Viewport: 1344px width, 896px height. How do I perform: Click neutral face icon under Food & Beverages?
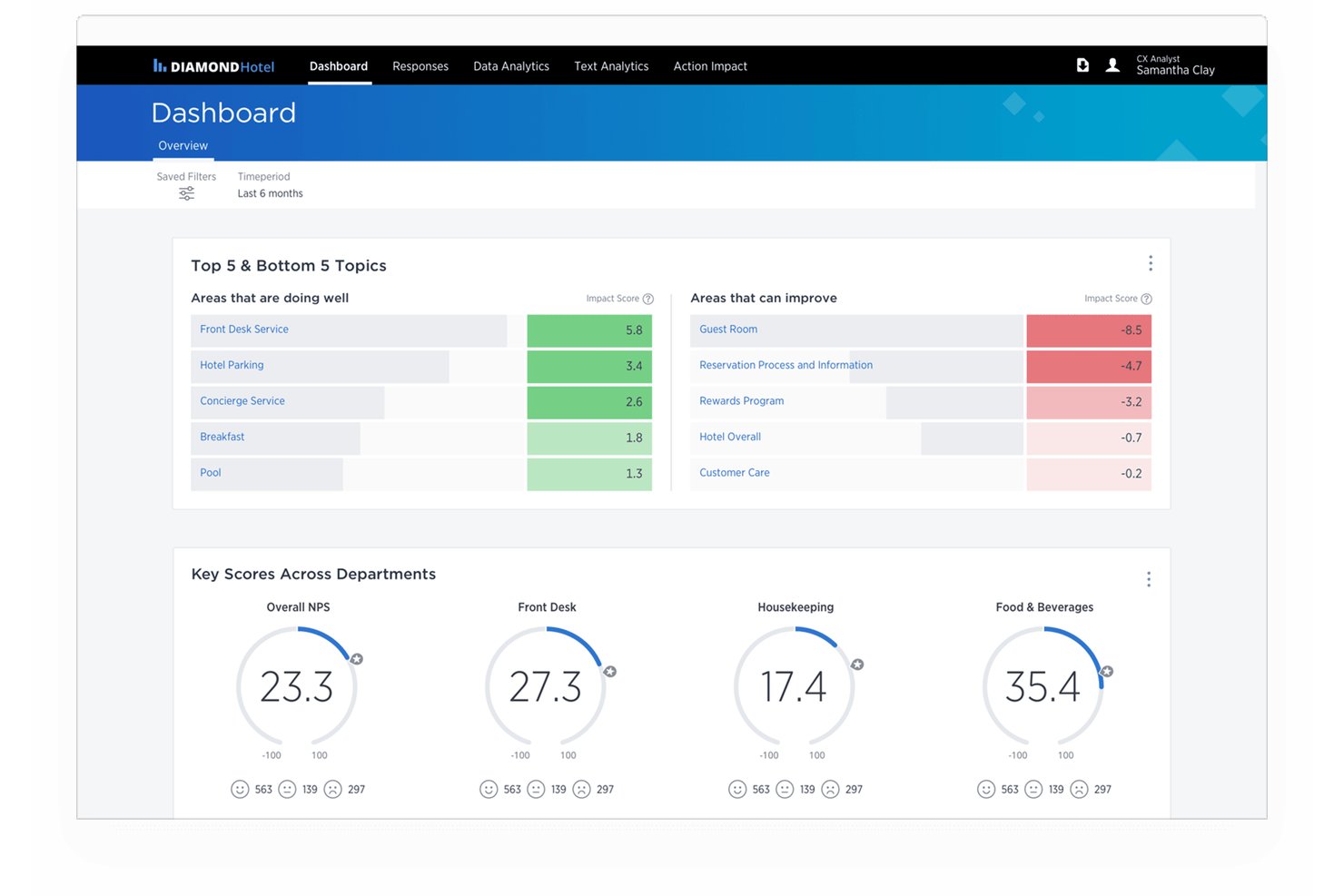1033,789
